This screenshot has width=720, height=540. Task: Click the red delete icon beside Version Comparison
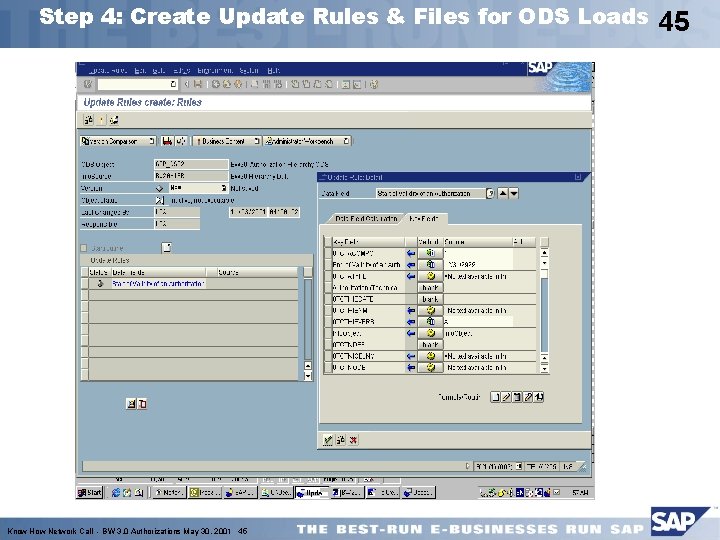(x=168, y=141)
